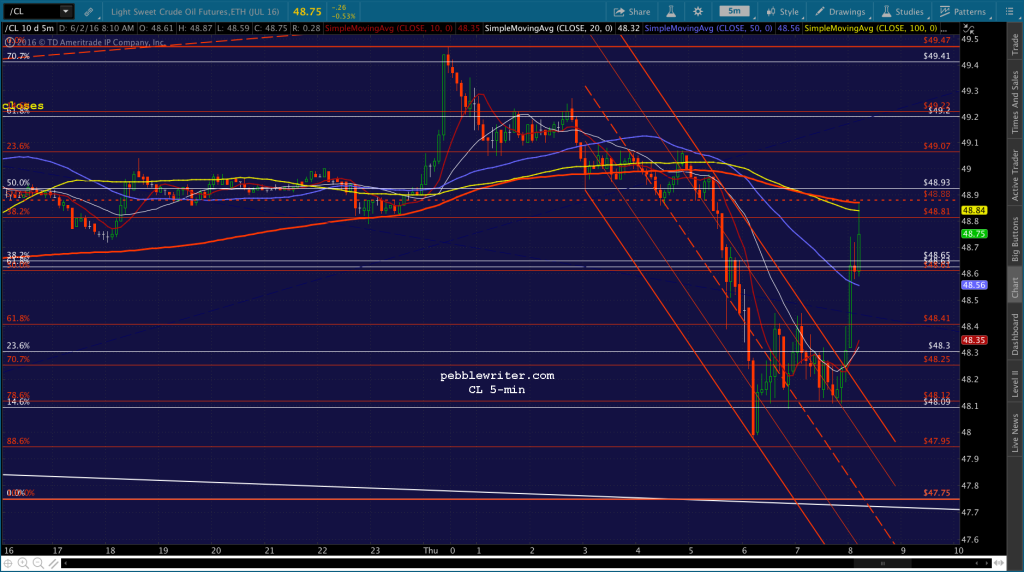1024x572 pixels.
Task: Click the Live News side tab
Action: coord(1016,433)
